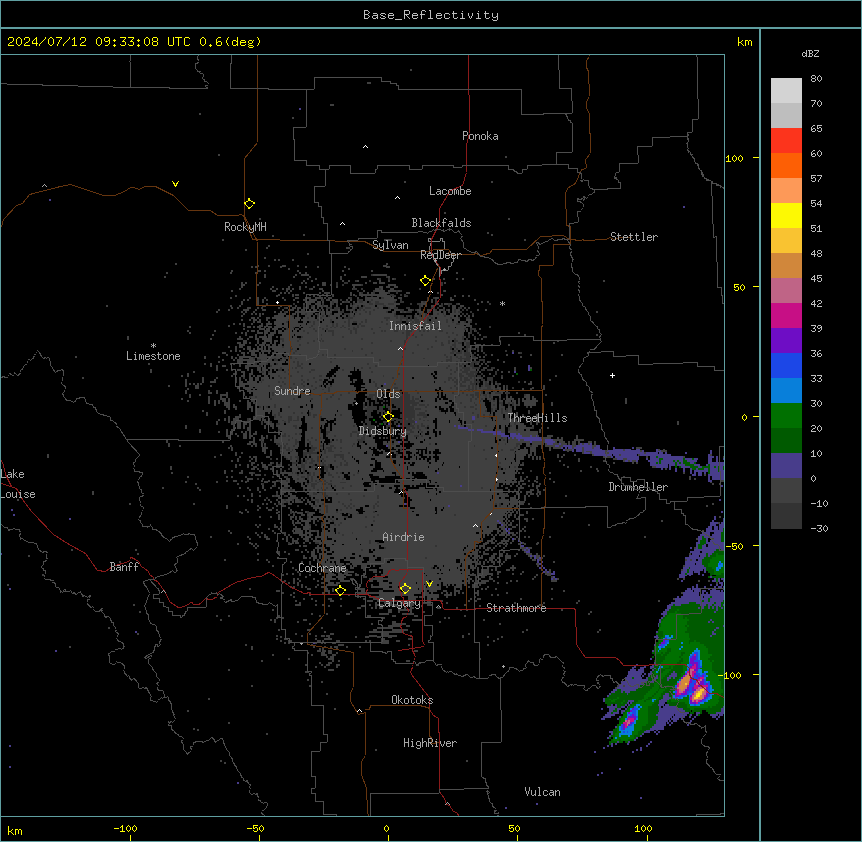Select the Blackfalds city label
The image size is (862, 842).
[x=441, y=223]
